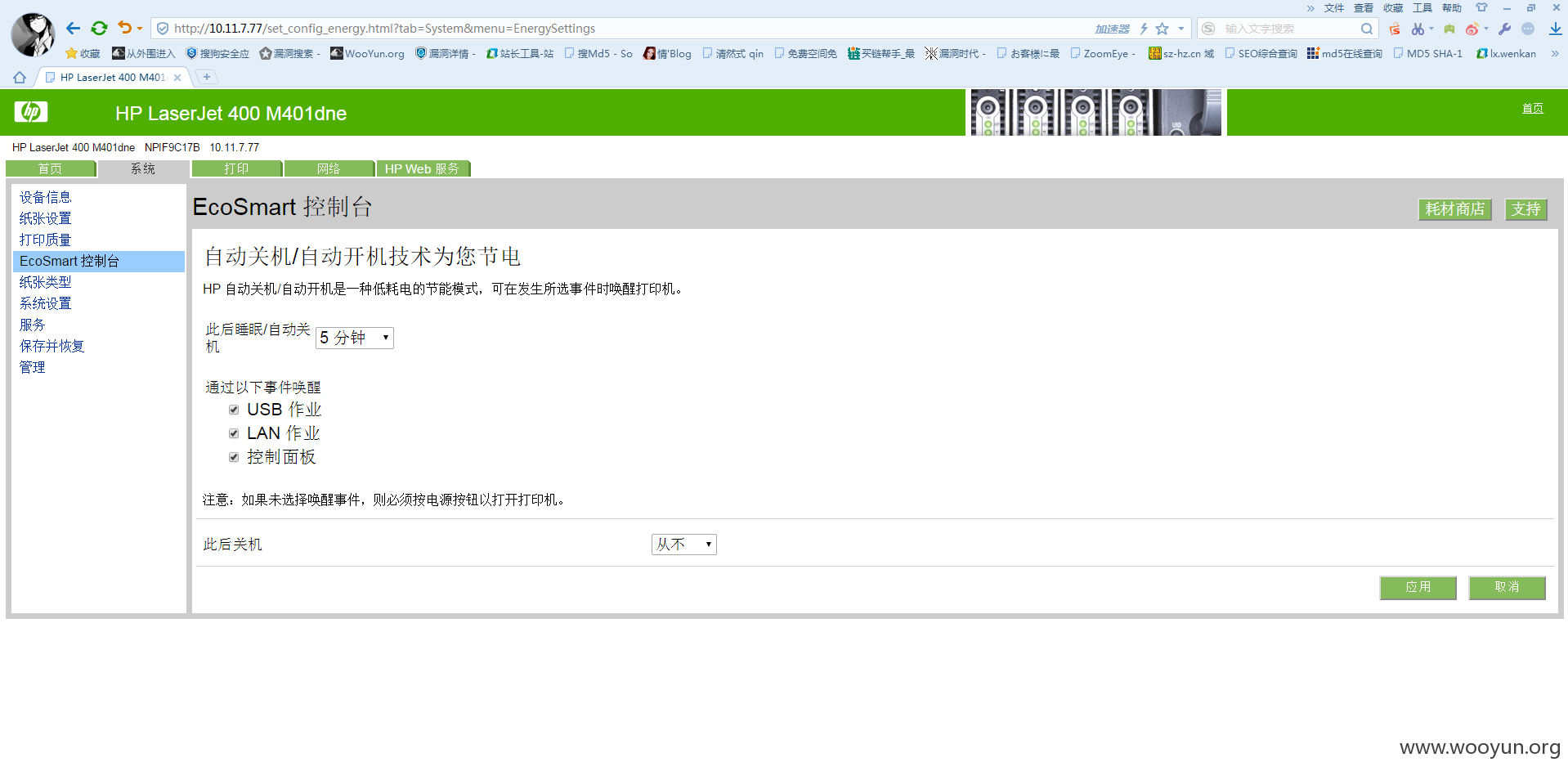Toggle the USB 作业 wake checkbox

(234, 410)
